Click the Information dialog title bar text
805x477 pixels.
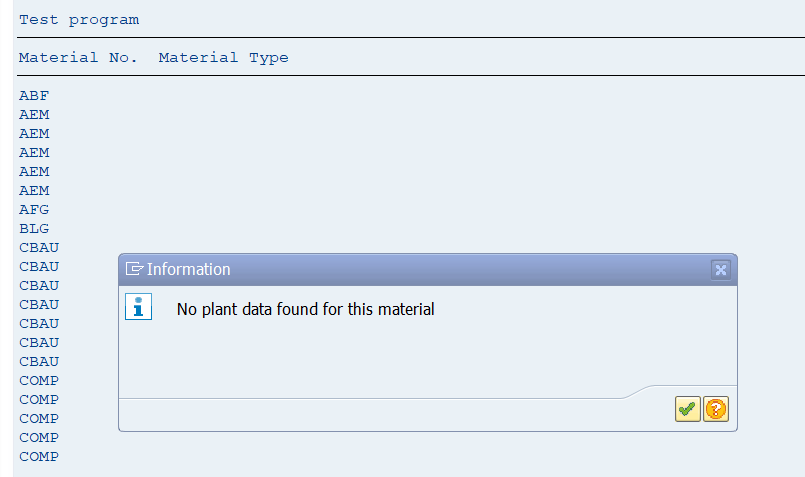[188, 269]
